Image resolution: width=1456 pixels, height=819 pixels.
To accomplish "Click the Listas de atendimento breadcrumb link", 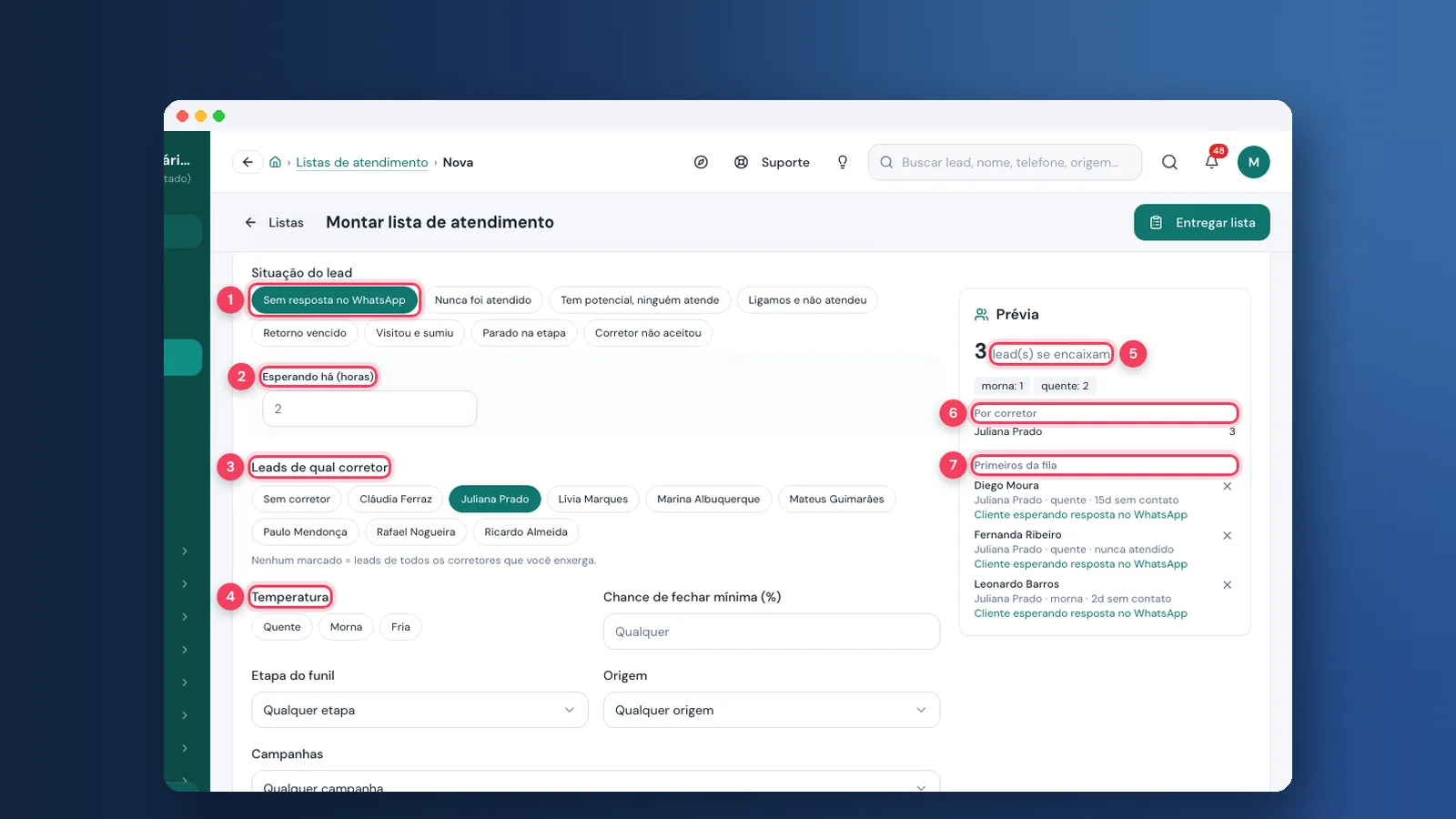I will coord(361,162).
